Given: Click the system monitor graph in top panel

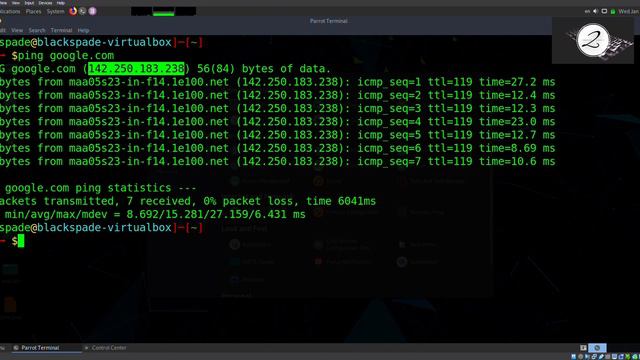Looking at the screenshot, I should (163, 11).
